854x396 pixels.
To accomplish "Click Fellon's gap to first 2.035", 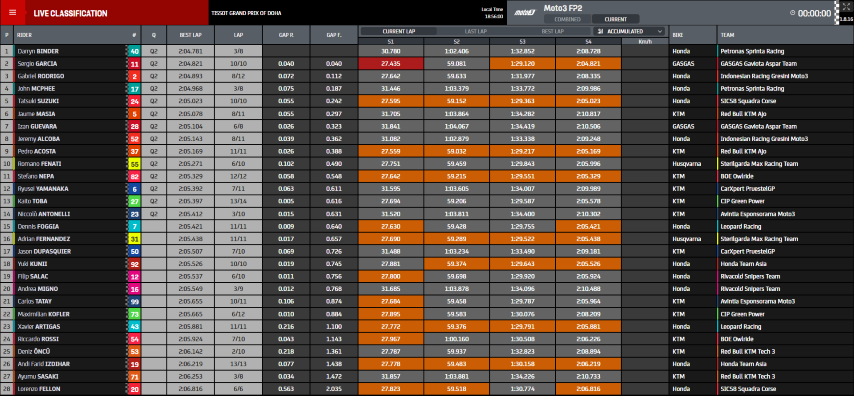I will tap(334, 389).
